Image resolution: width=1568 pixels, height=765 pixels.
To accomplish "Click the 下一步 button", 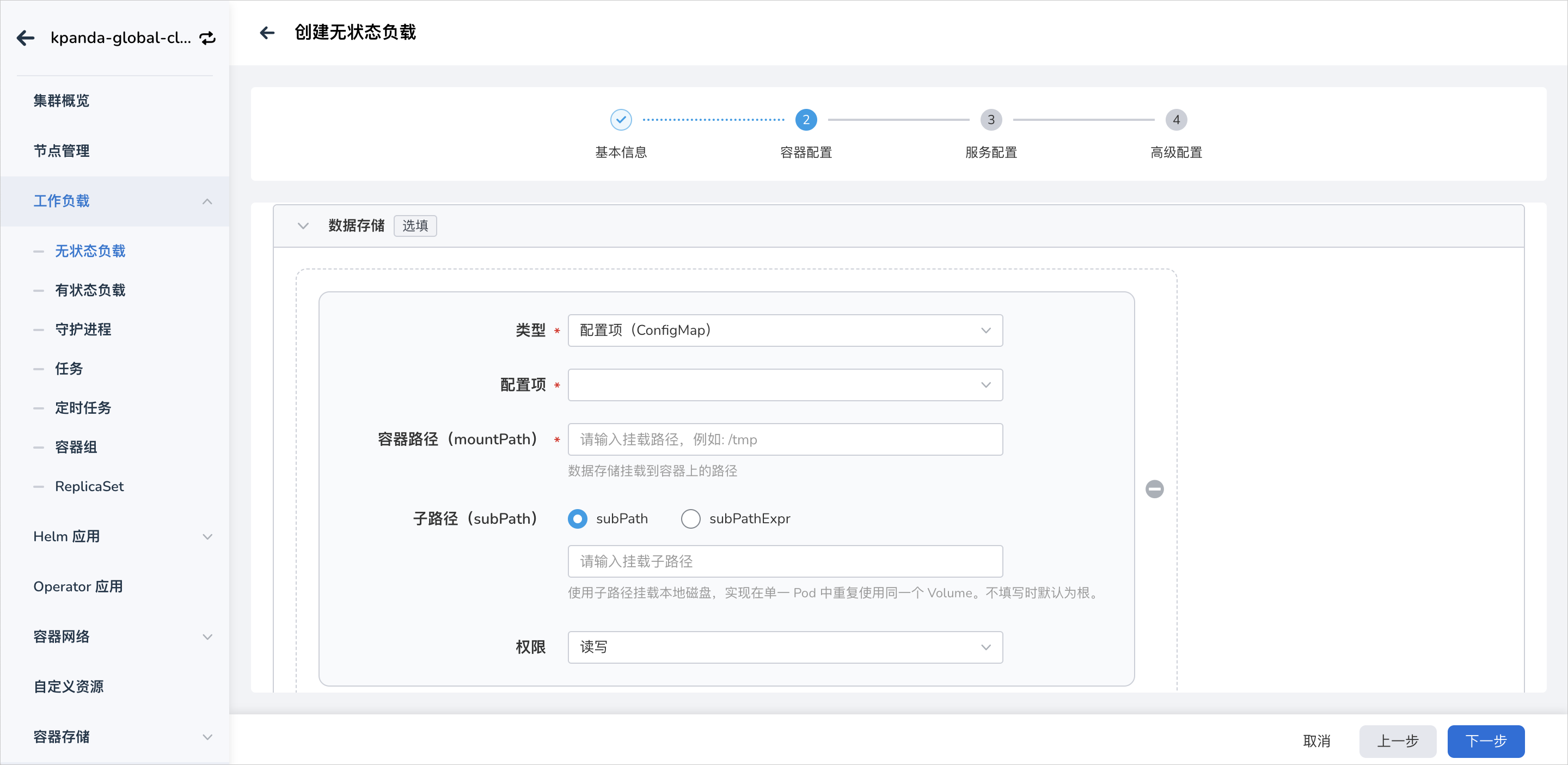I will pyautogui.click(x=1485, y=740).
